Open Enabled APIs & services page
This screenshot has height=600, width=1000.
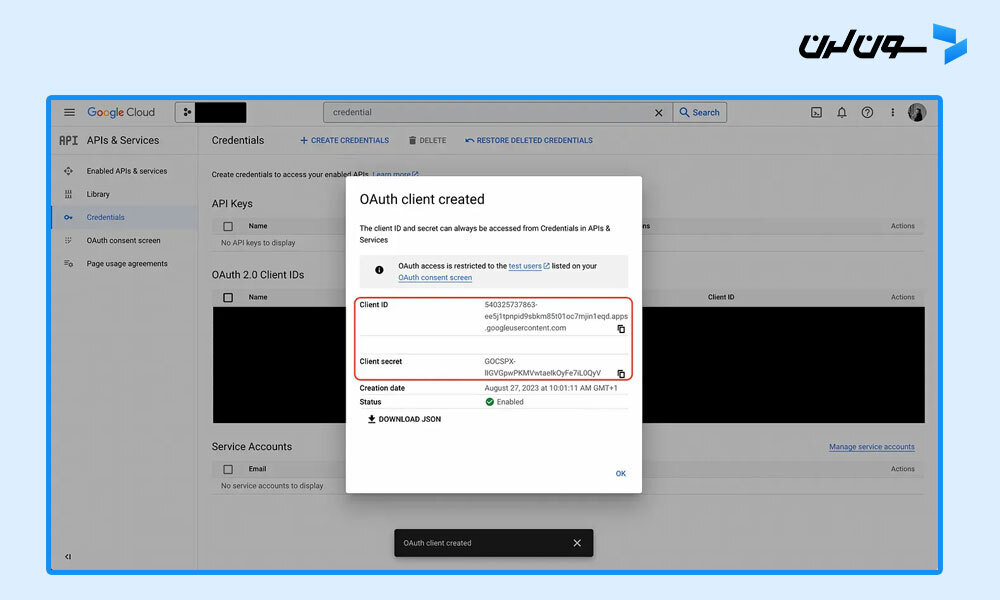coord(127,171)
